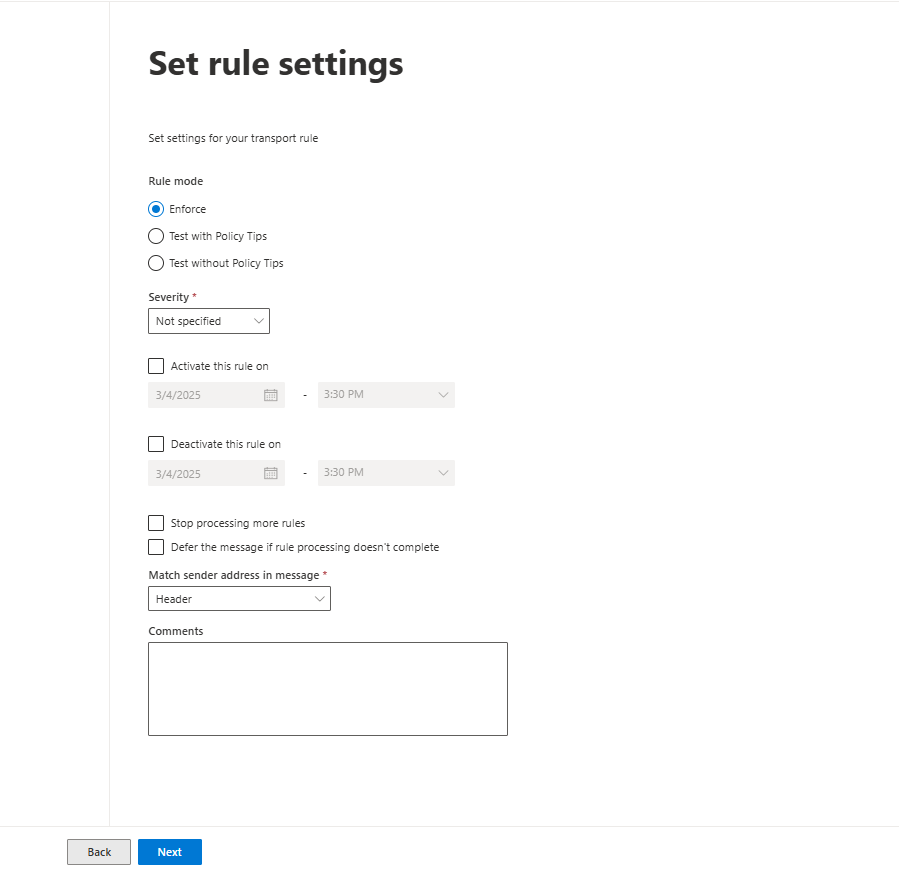Click Severity dropdown chevron arrow

click(x=259, y=321)
